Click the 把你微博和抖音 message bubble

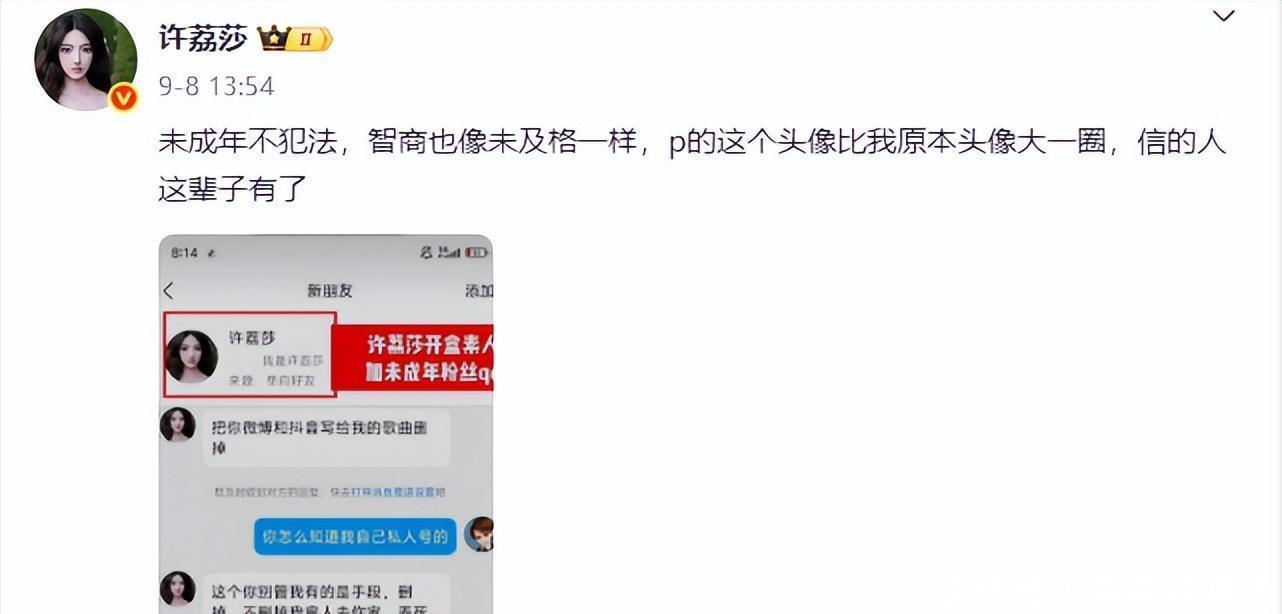326,437
